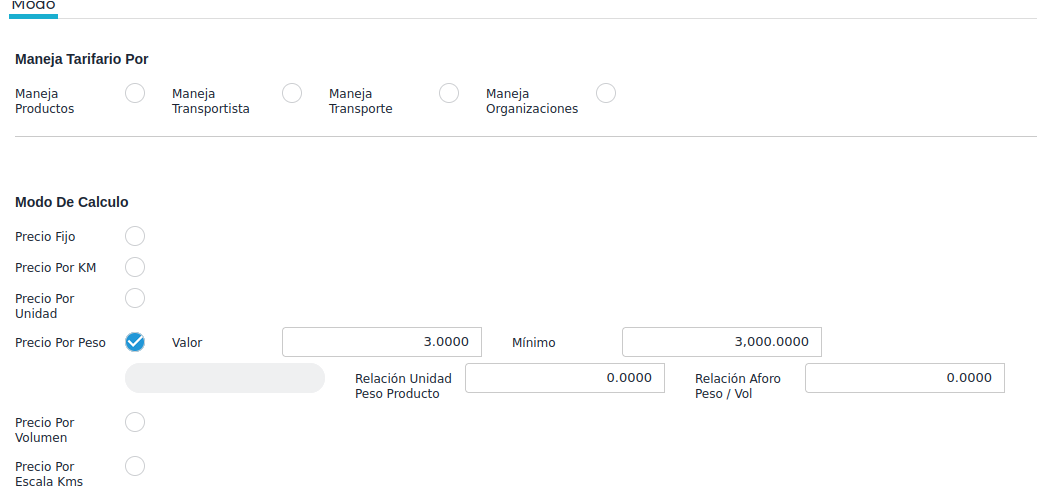Screen dimensions: 1037x493
Task: Enable the Maneja Transportista checkbox
Action: point(292,93)
